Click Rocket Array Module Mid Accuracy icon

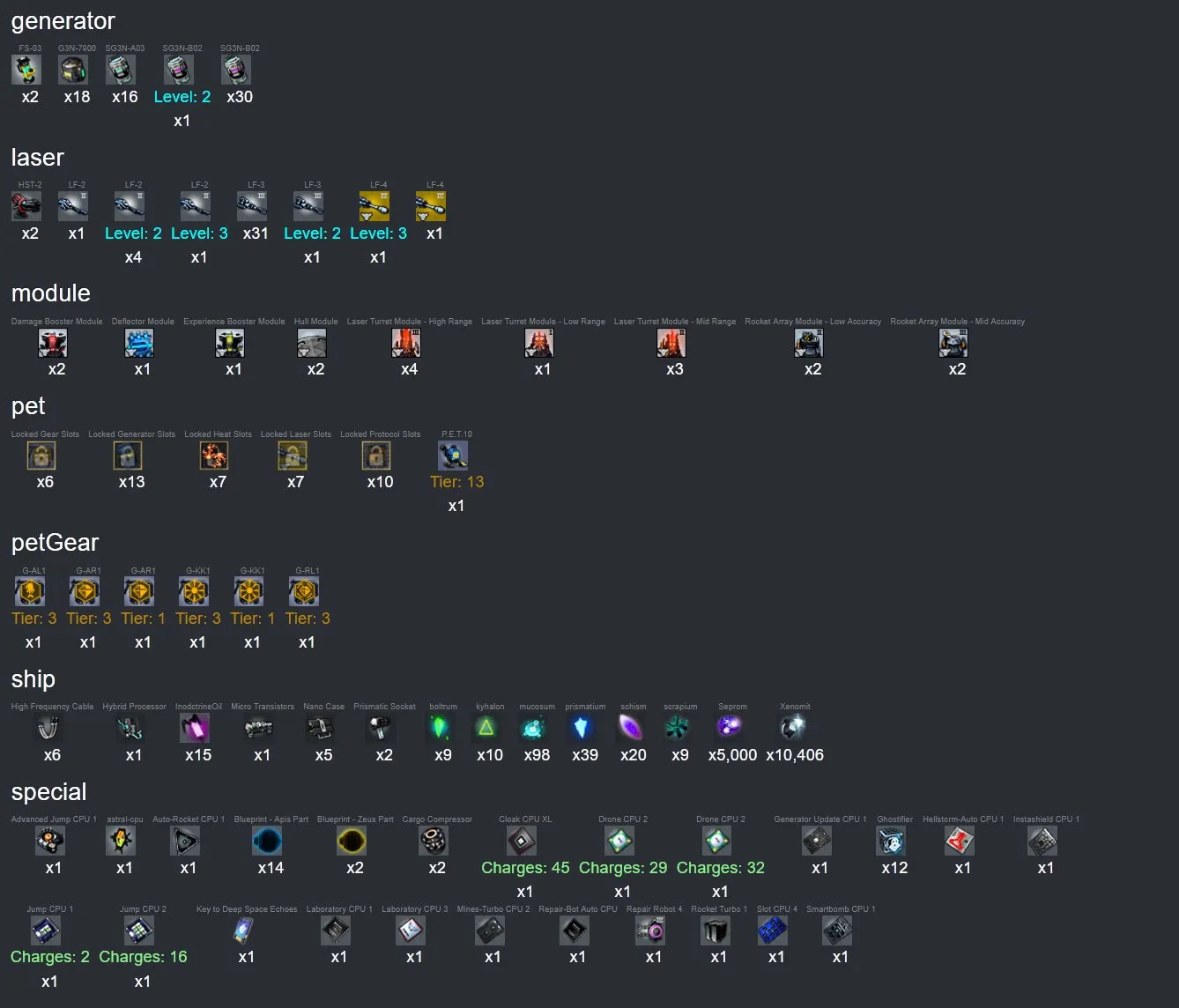pyautogui.click(x=953, y=343)
